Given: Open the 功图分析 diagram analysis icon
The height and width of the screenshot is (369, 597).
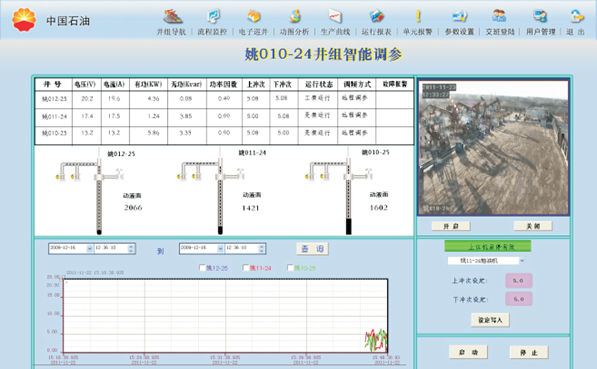Looking at the screenshot, I should (x=295, y=16).
